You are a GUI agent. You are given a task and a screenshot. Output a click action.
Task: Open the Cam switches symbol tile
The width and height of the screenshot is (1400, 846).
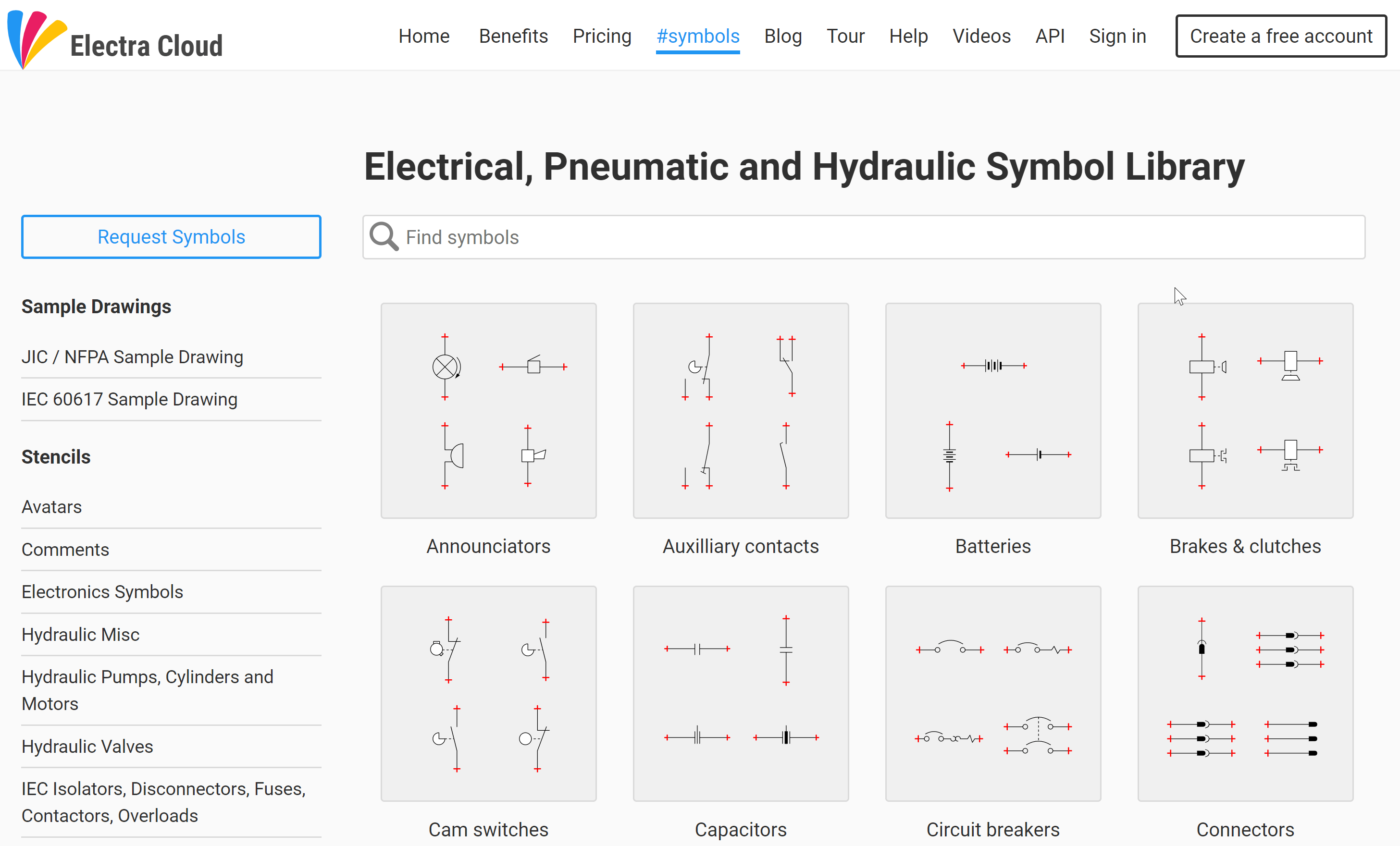point(489,694)
